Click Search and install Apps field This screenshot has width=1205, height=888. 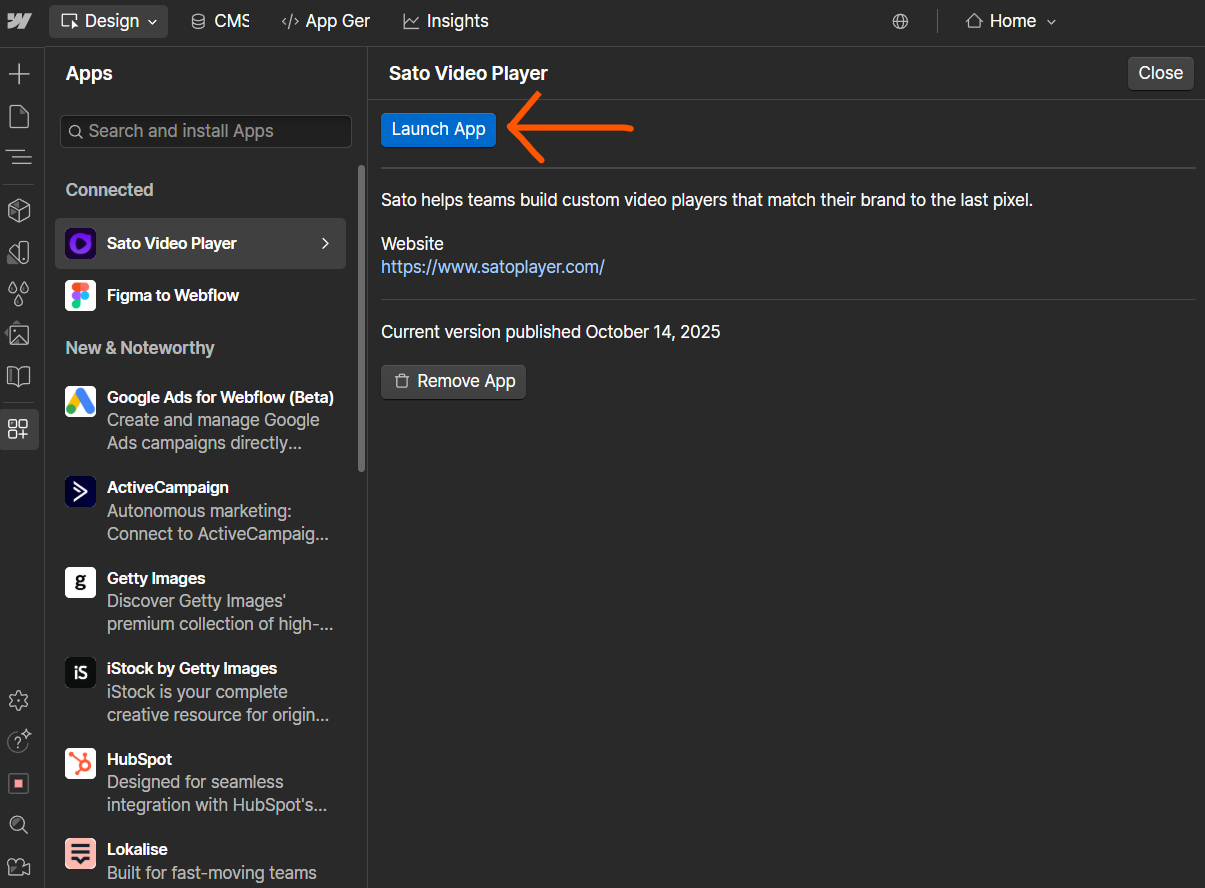pyautogui.click(x=205, y=131)
